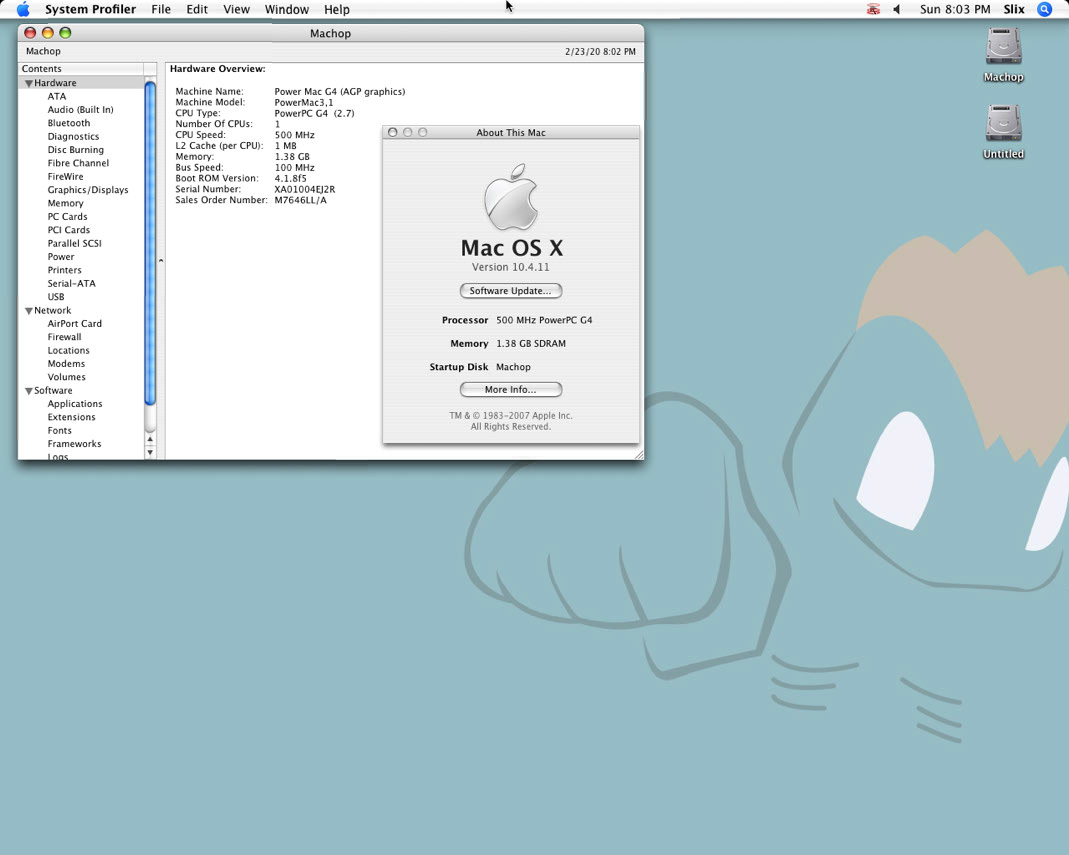Select Locations under Network
This screenshot has width=1069, height=855.
tap(68, 350)
